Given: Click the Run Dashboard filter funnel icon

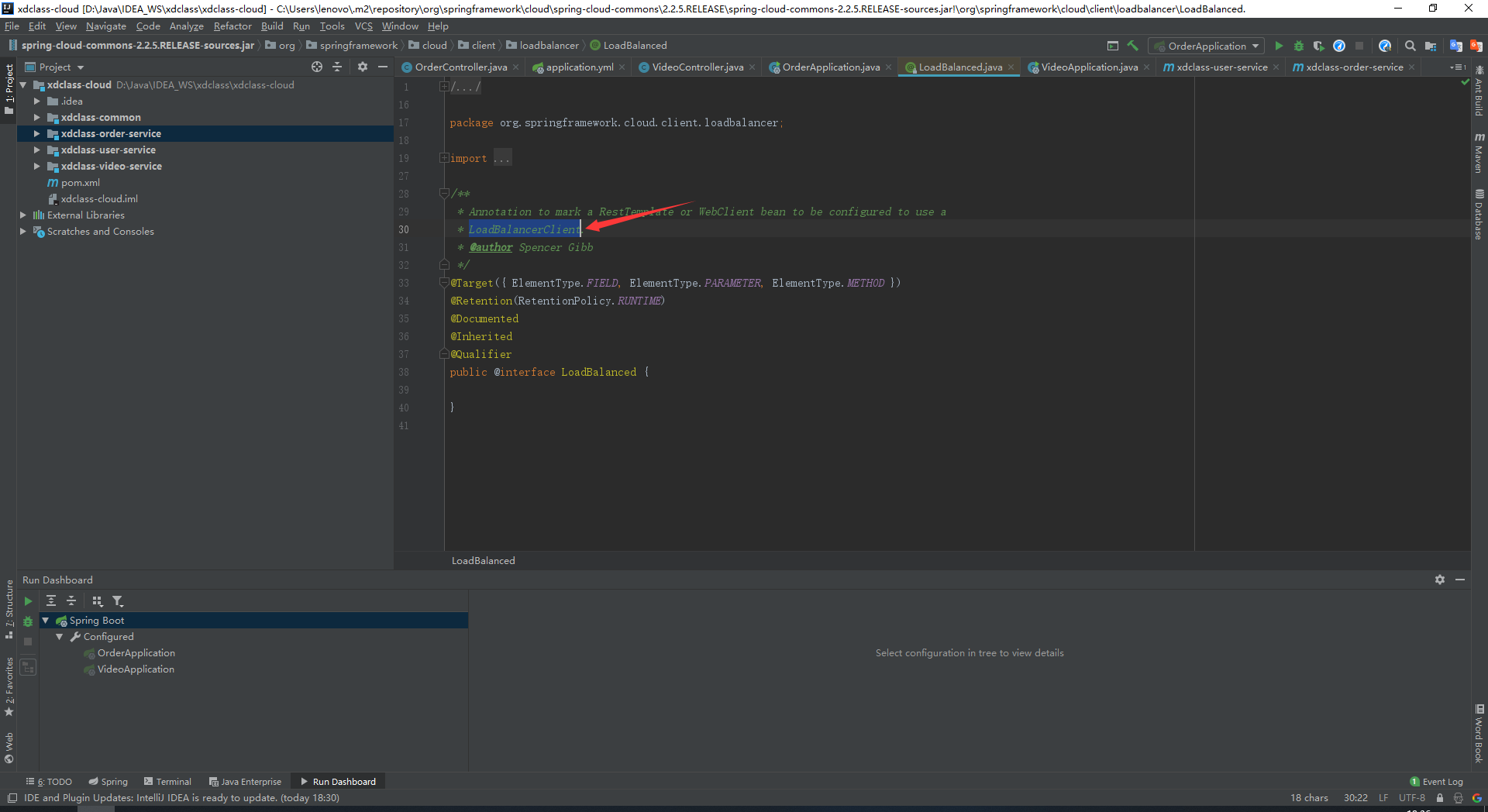Looking at the screenshot, I should (x=118, y=600).
